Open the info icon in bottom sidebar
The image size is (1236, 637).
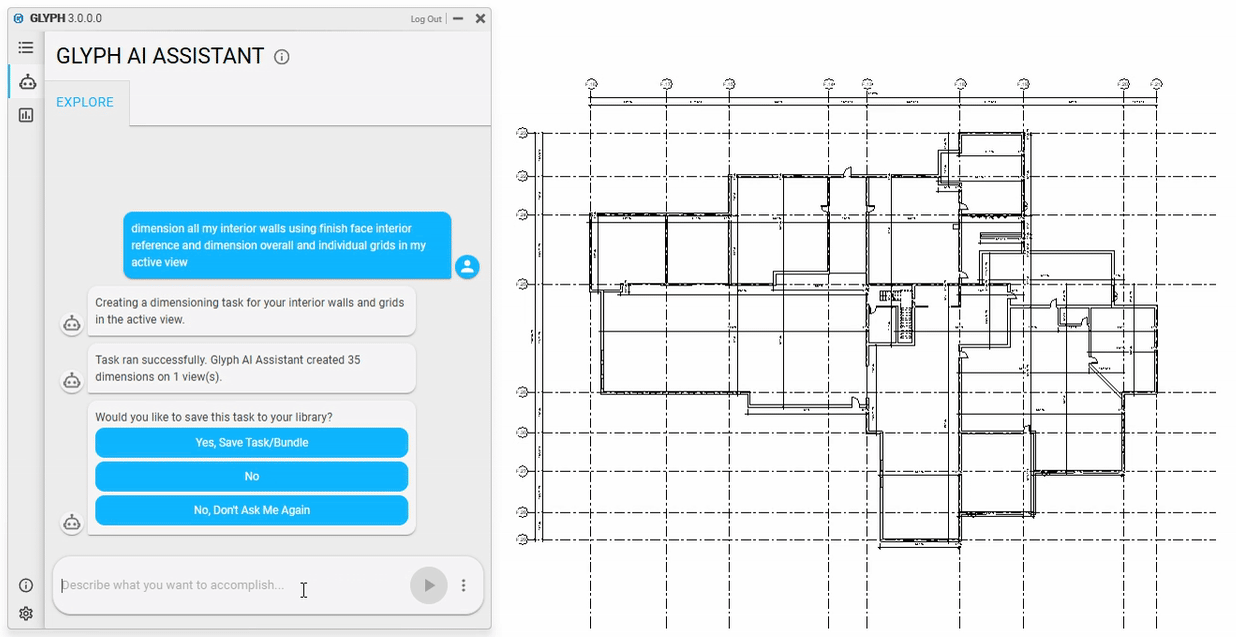tap(26, 585)
